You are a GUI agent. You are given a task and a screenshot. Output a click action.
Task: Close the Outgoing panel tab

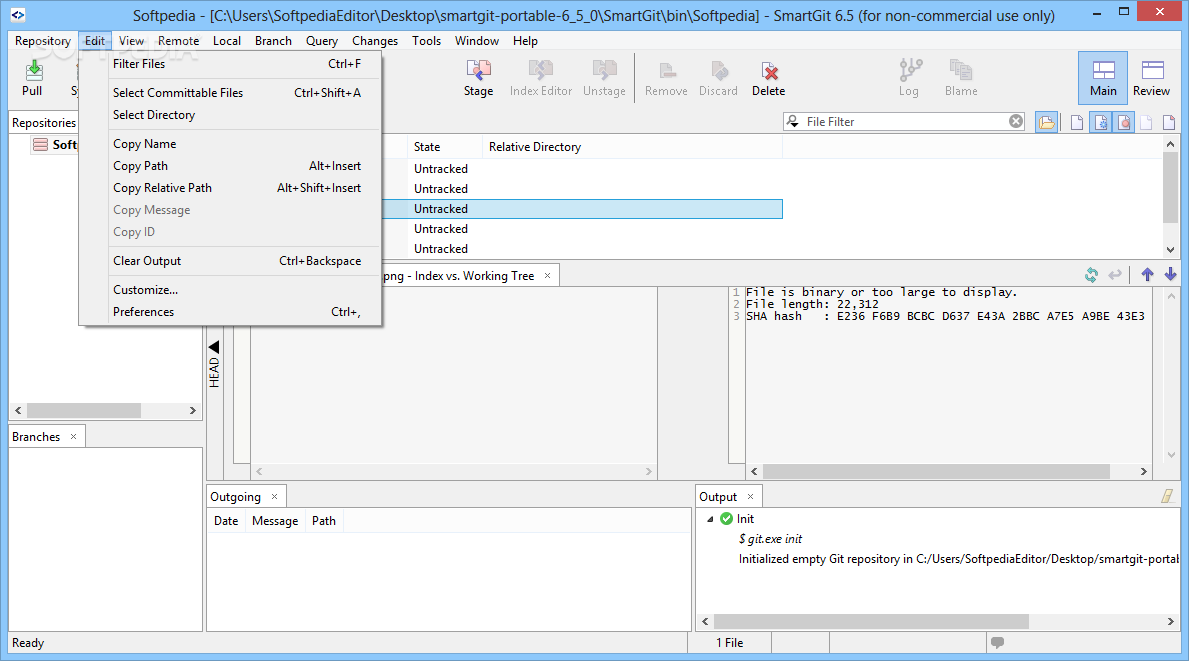tap(275, 497)
